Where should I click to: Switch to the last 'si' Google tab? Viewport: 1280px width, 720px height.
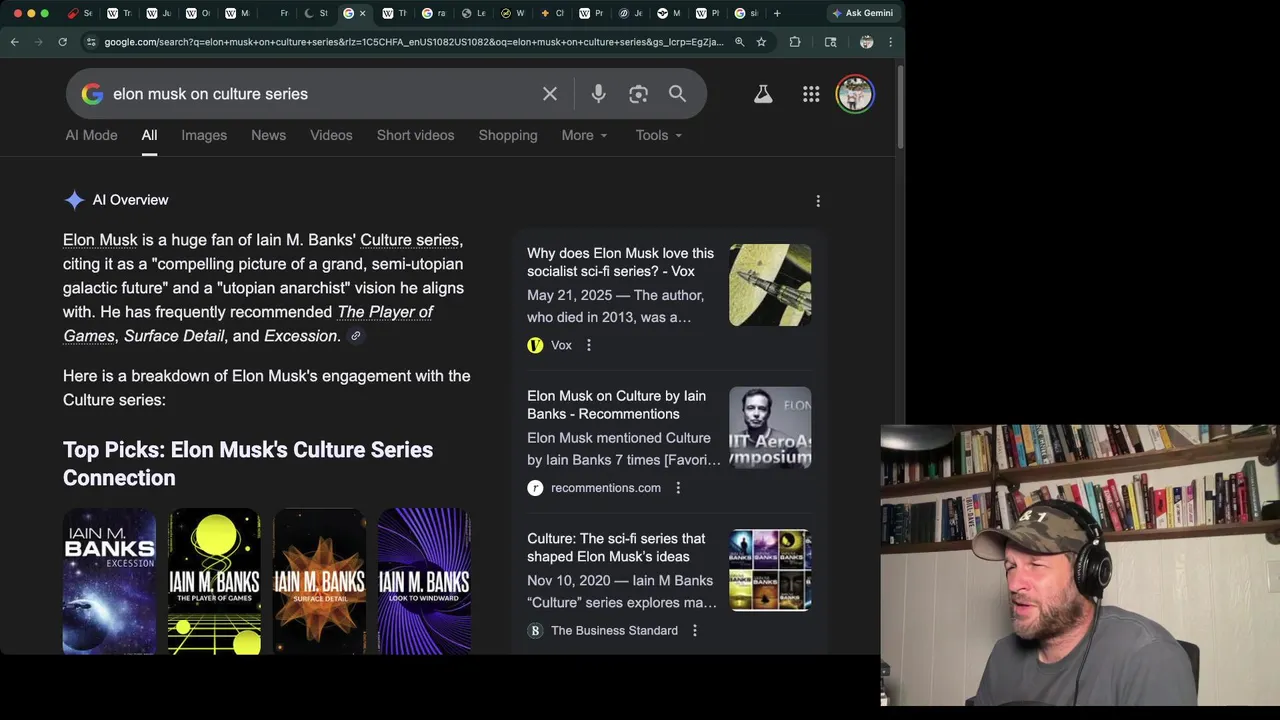747,13
